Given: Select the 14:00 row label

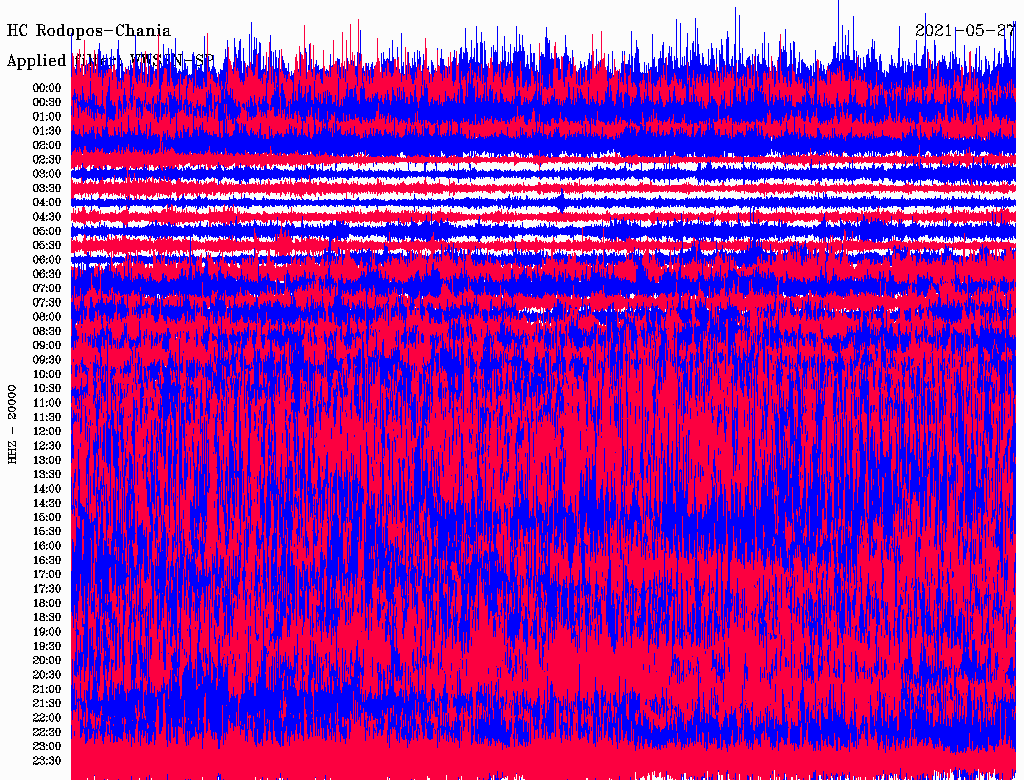Looking at the screenshot, I should (47, 489).
